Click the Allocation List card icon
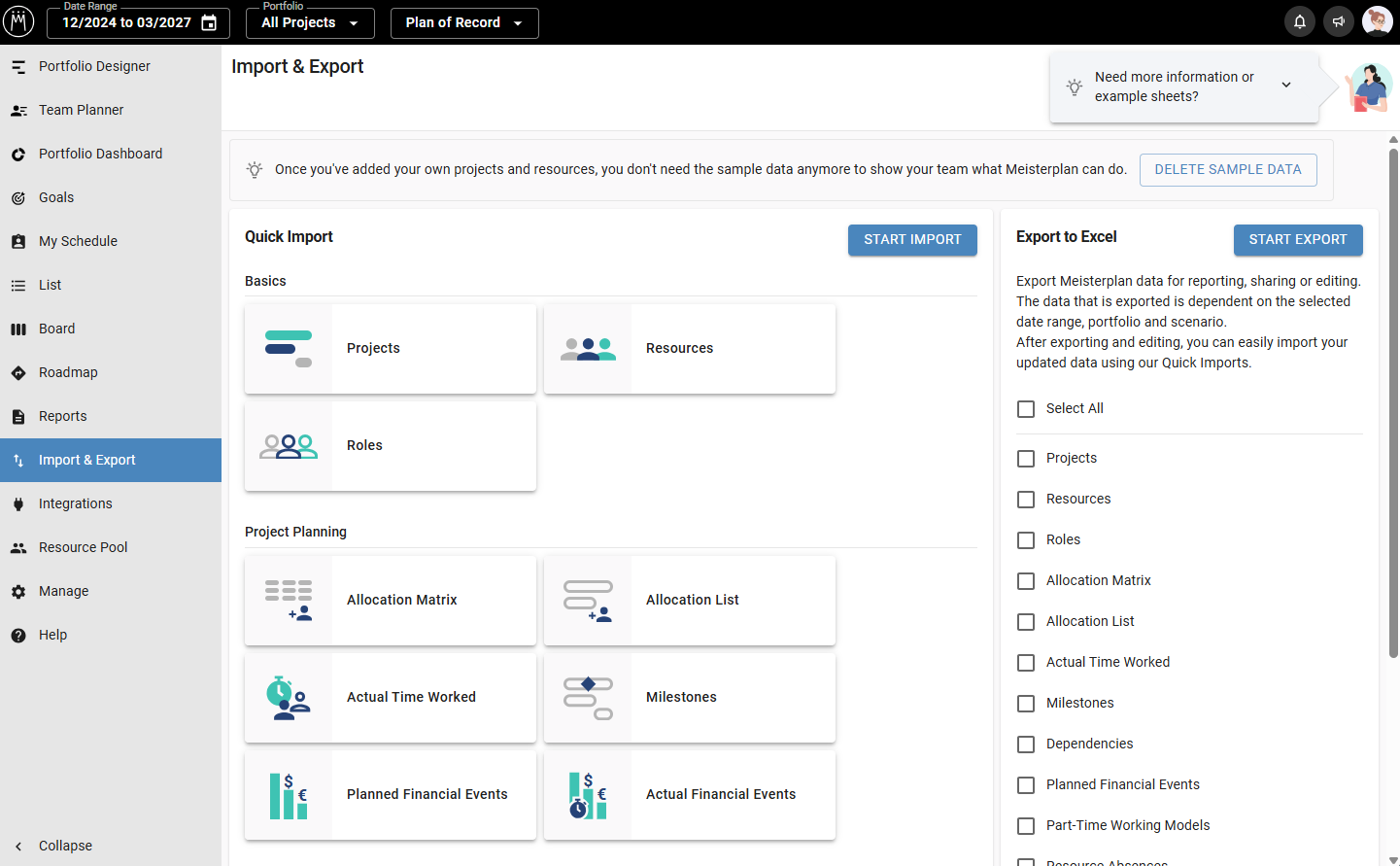This screenshot has height=866, width=1400. tap(588, 601)
